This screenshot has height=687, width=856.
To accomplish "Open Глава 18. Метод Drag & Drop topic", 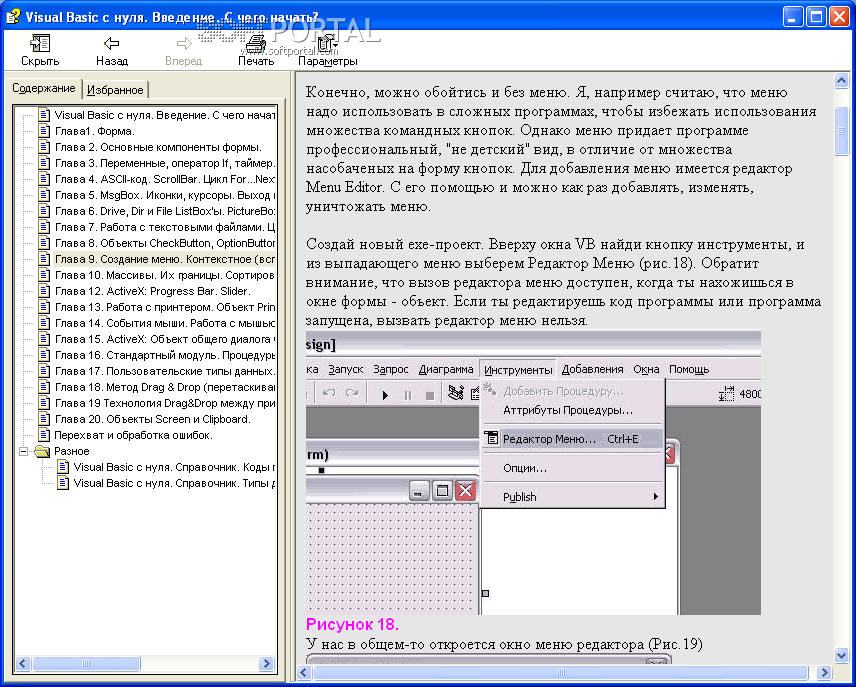I will point(164,387).
